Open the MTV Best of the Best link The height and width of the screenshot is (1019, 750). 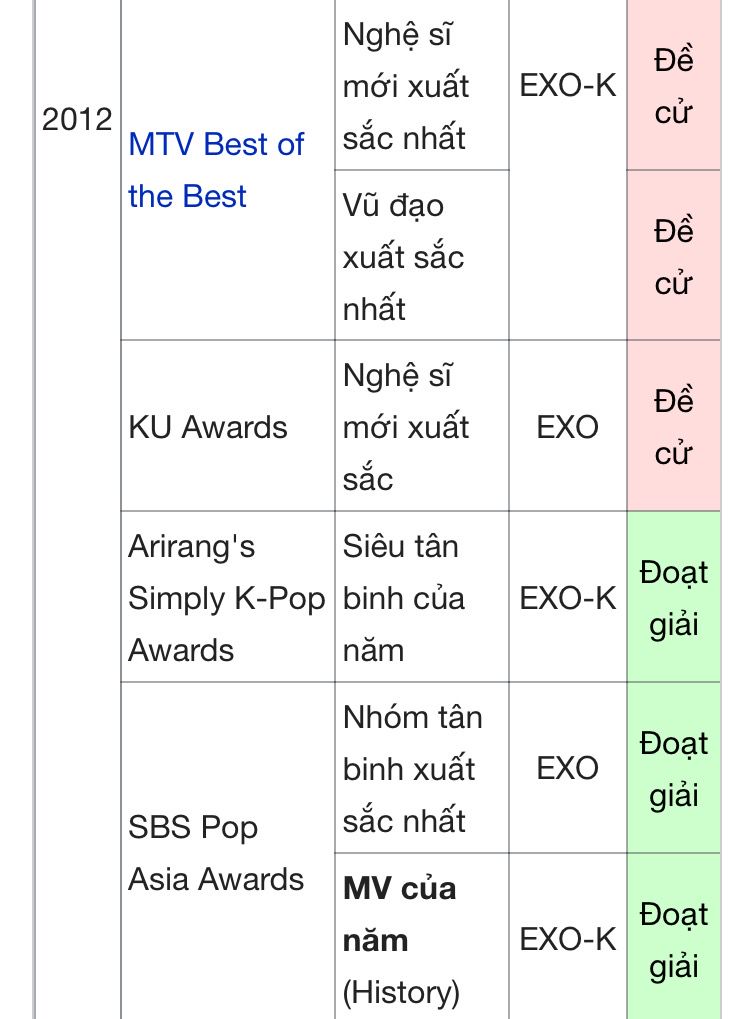[x=216, y=170]
